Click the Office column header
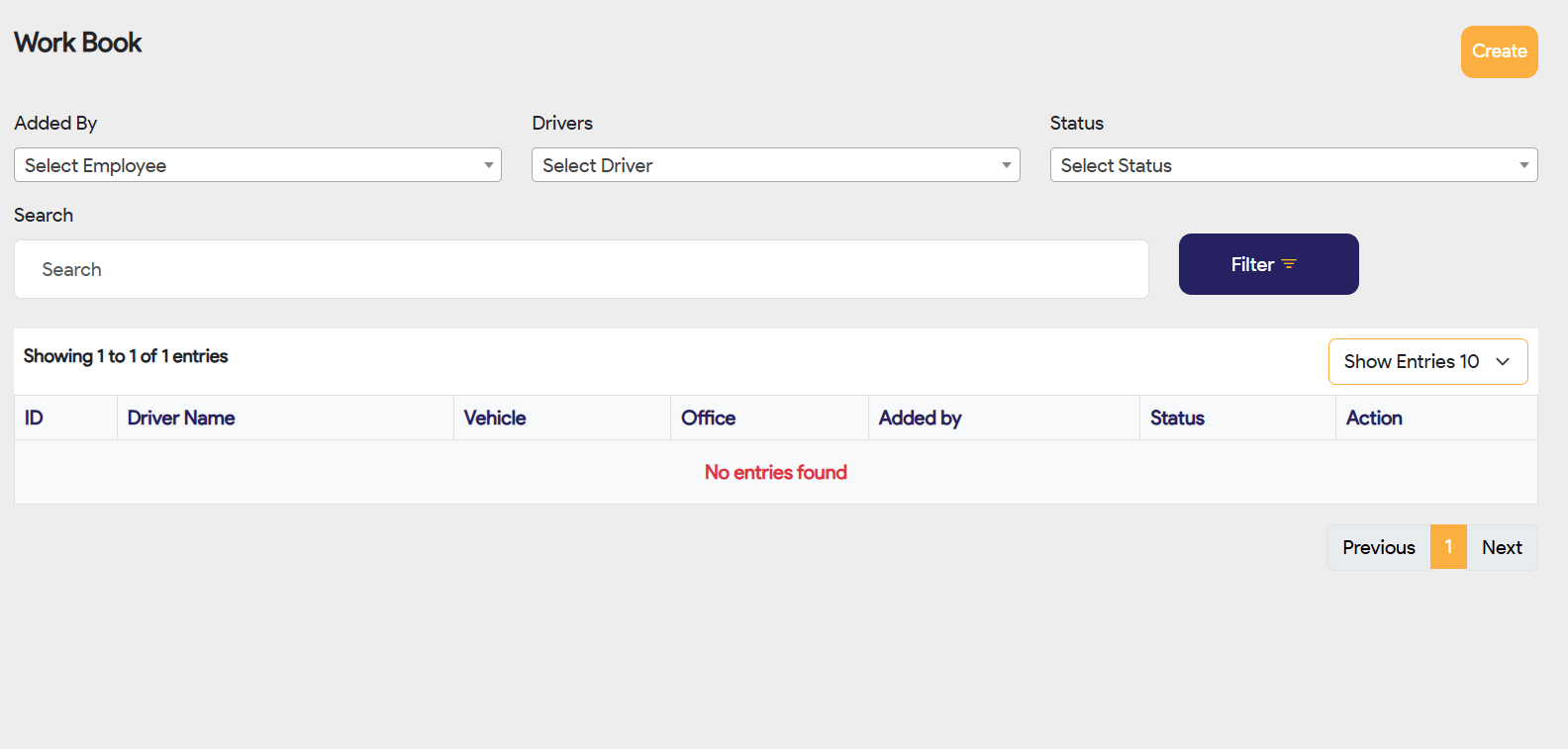1568x749 pixels. (708, 419)
